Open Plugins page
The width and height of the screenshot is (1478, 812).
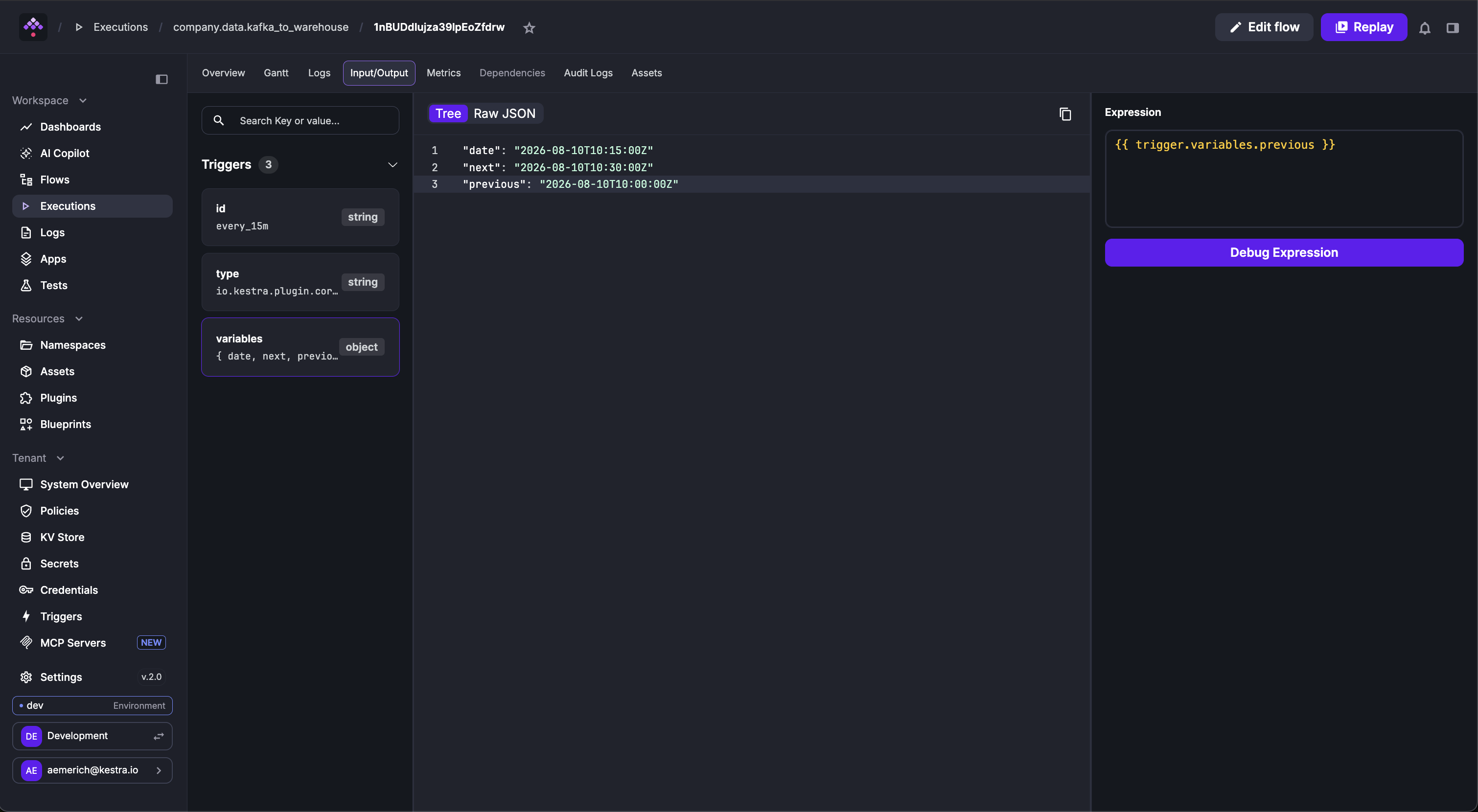[92, 397]
